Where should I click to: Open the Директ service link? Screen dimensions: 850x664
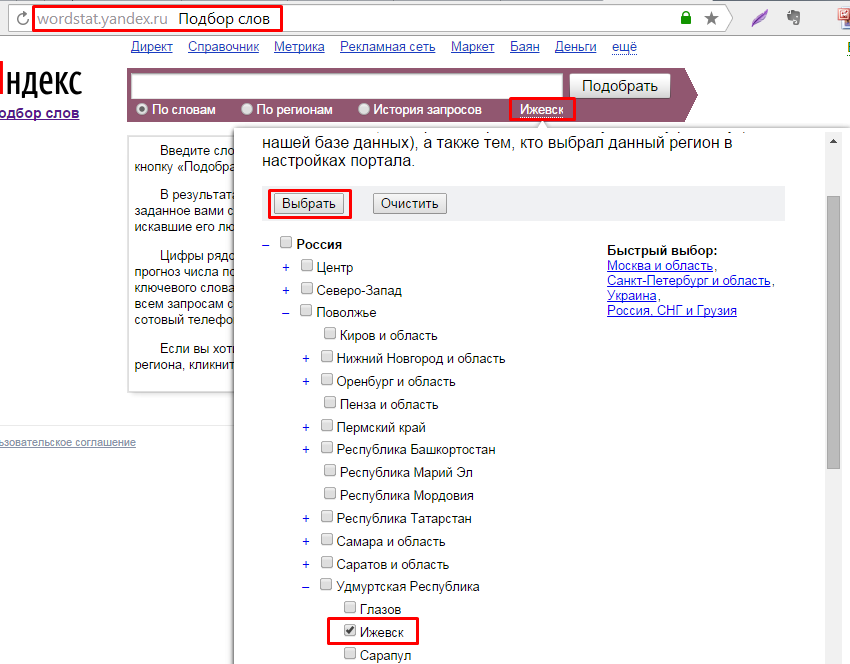click(x=151, y=47)
